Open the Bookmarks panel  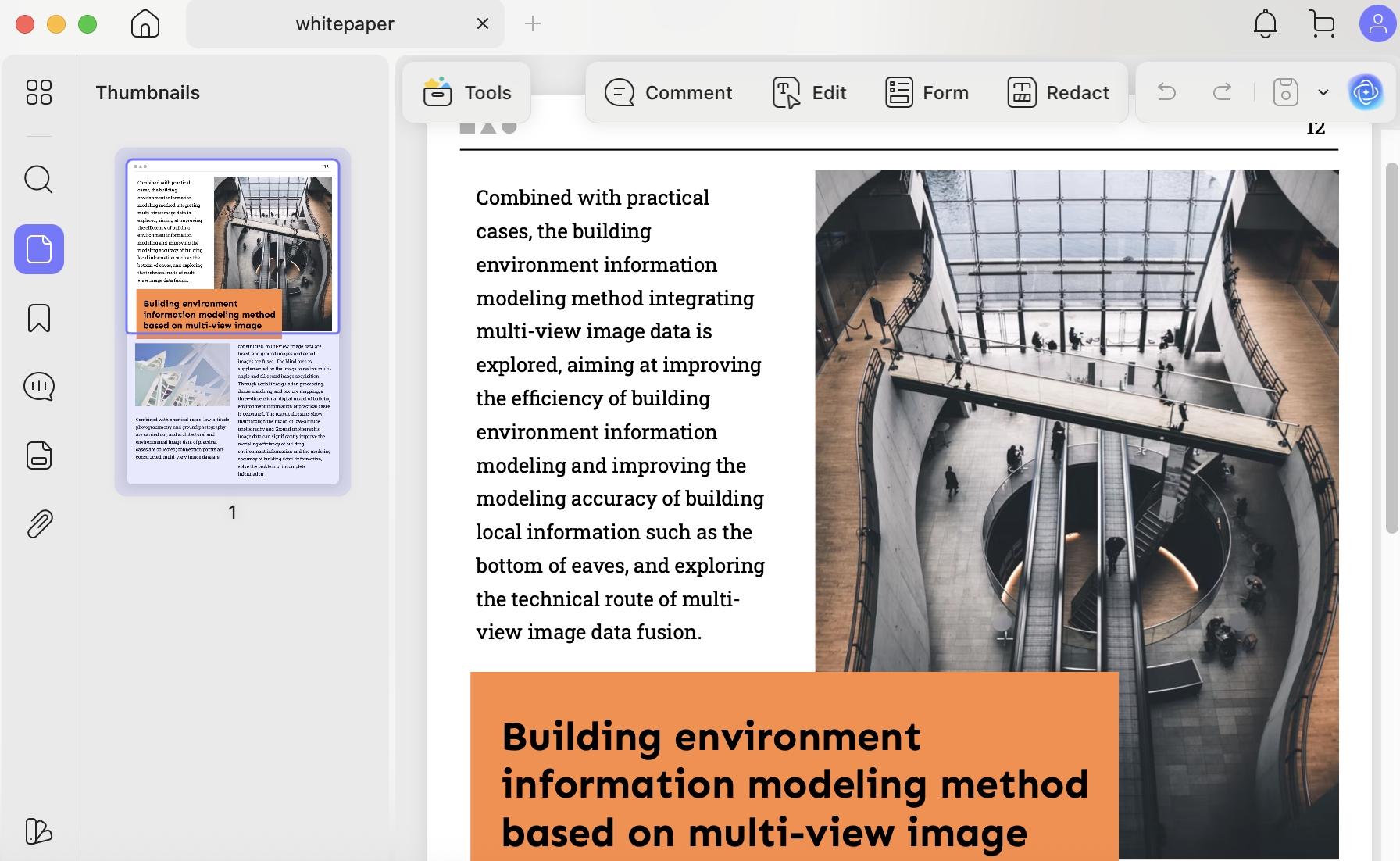pyautogui.click(x=39, y=318)
